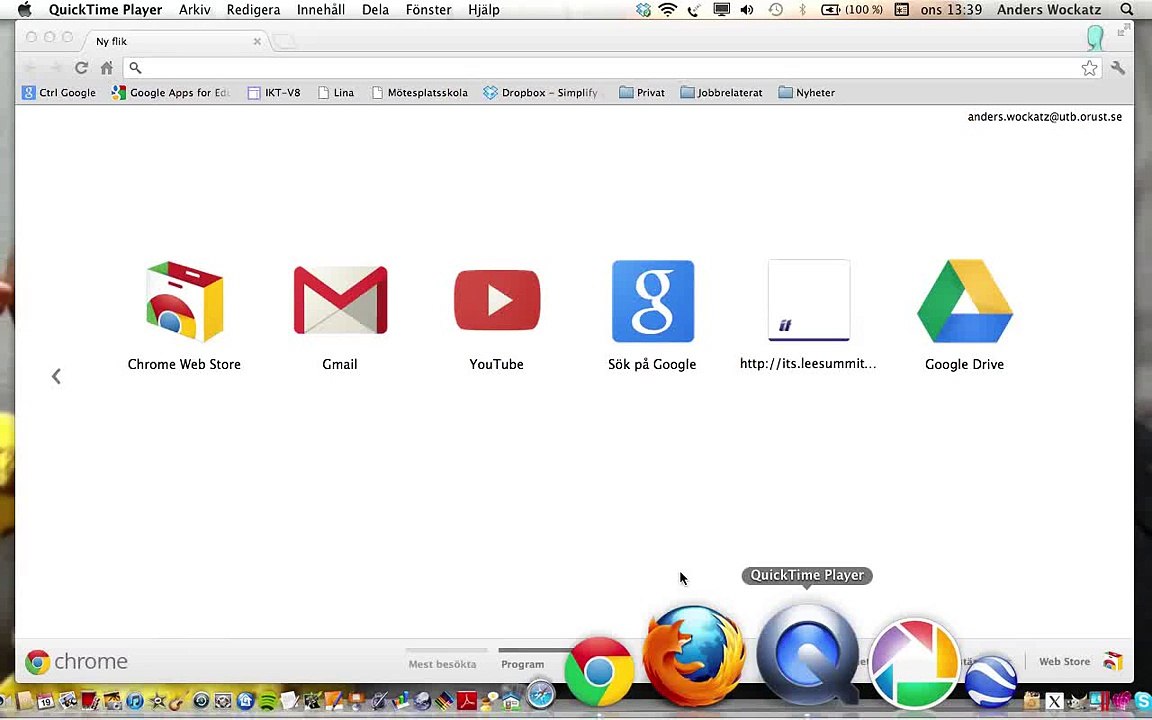Screen dimensions: 1152x720
Task: Open the volume control in menu bar
Action: (747, 10)
